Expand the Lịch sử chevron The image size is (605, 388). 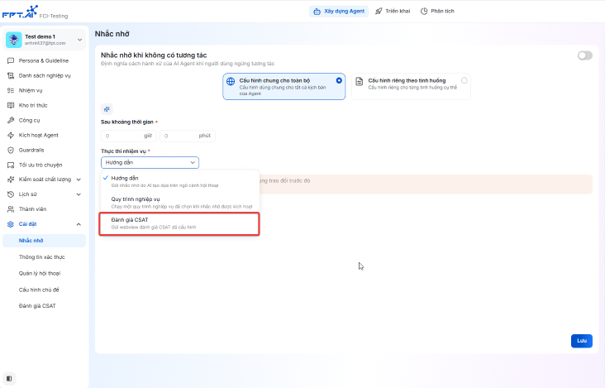click(x=79, y=194)
